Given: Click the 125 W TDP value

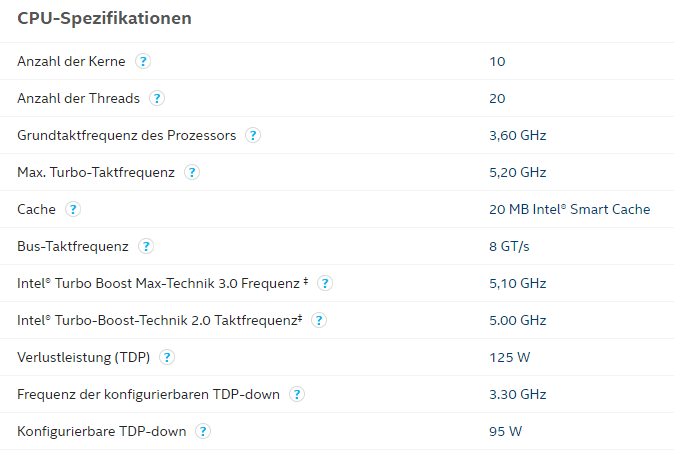Looking at the screenshot, I should (510, 357).
